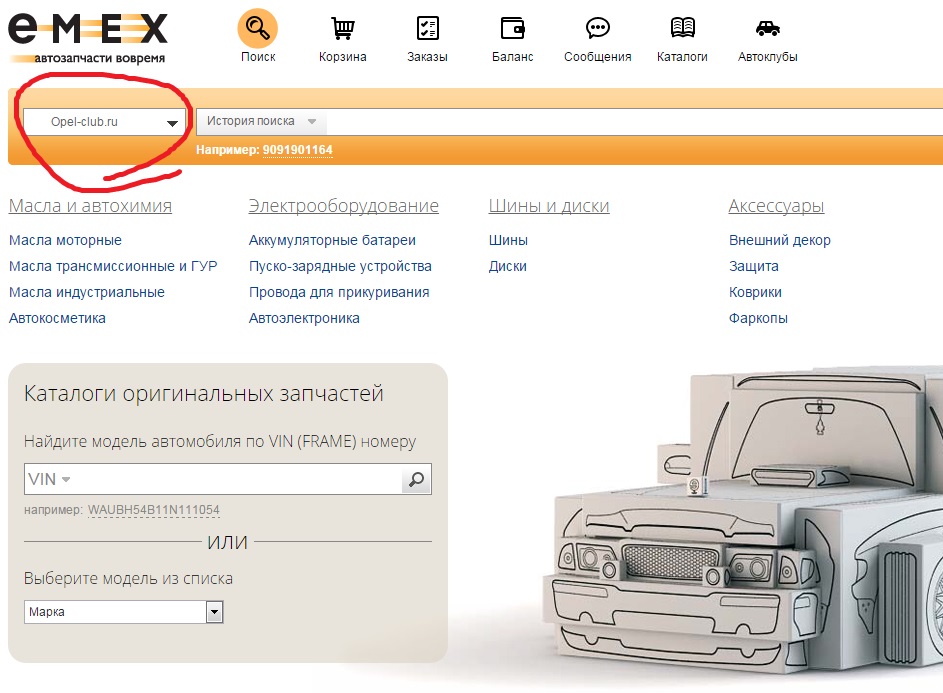Click the example number 9091901164

tap(298, 150)
